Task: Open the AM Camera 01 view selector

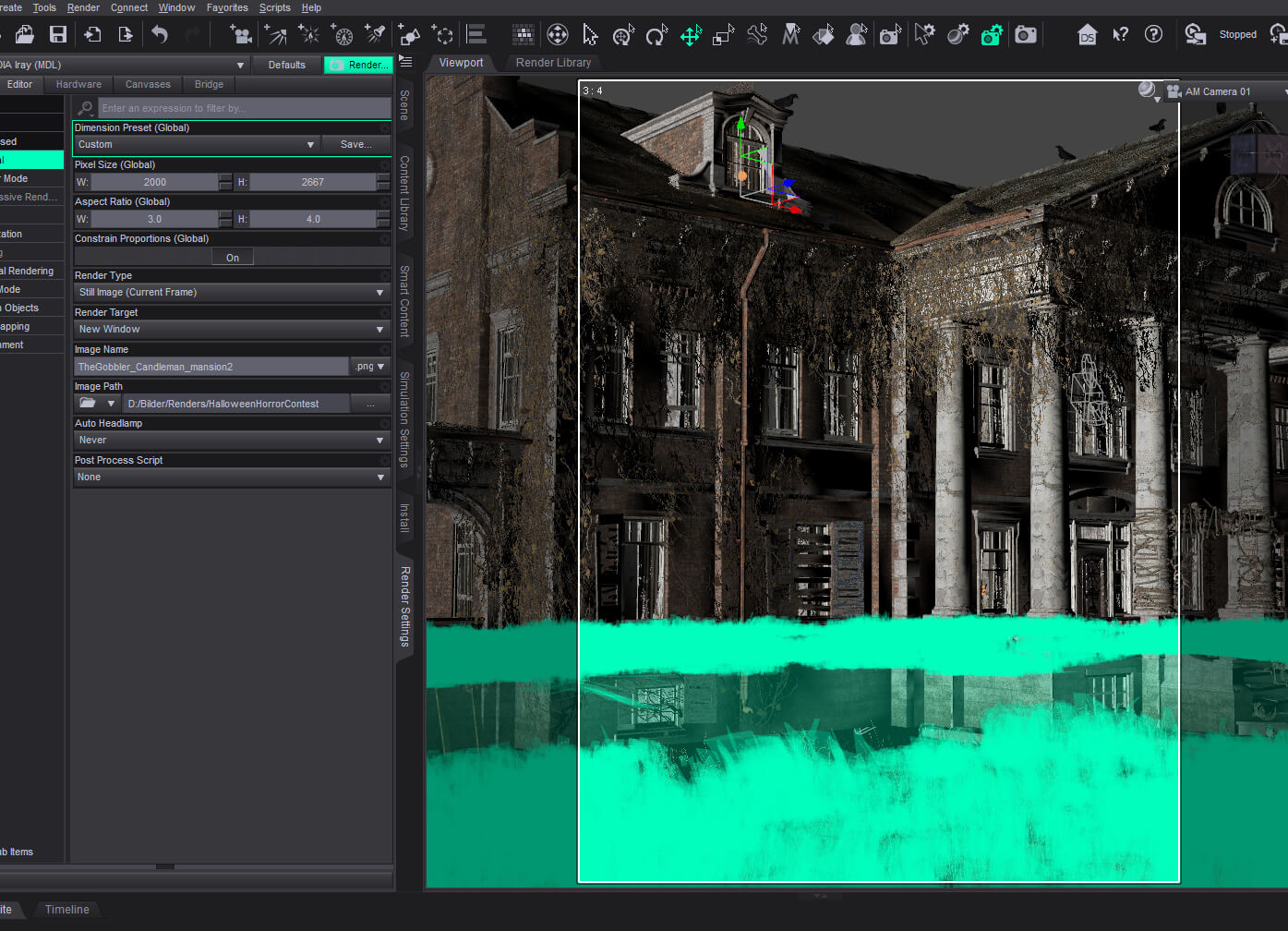Action: coord(1226,91)
